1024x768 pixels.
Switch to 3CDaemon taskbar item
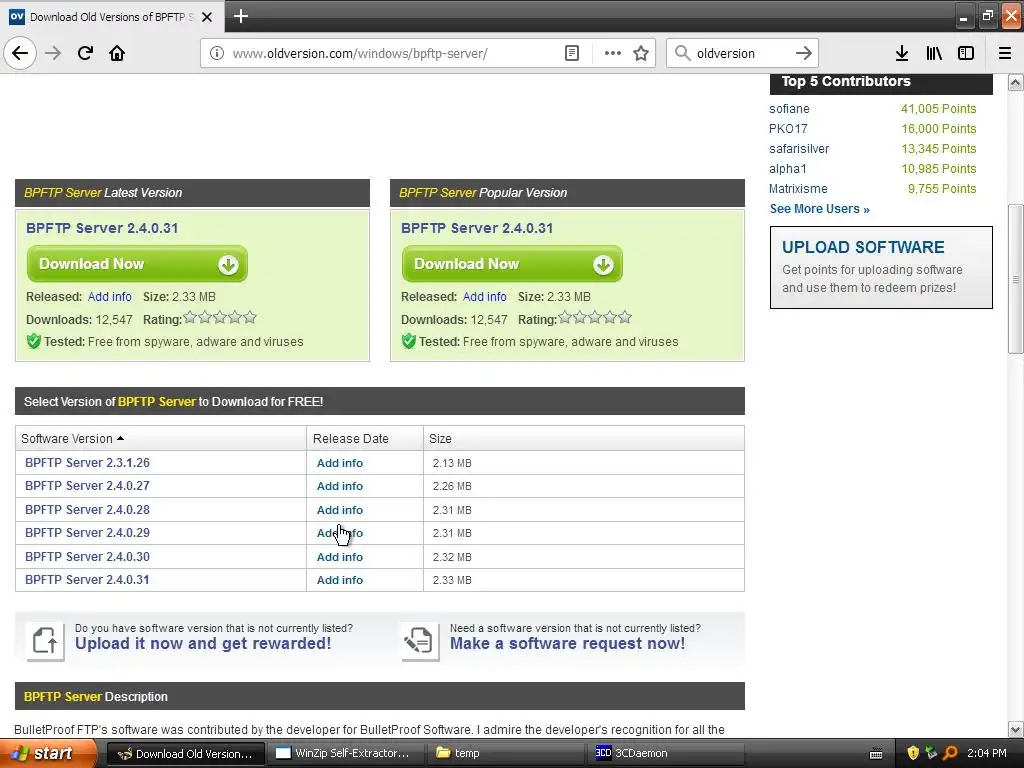(x=666, y=753)
